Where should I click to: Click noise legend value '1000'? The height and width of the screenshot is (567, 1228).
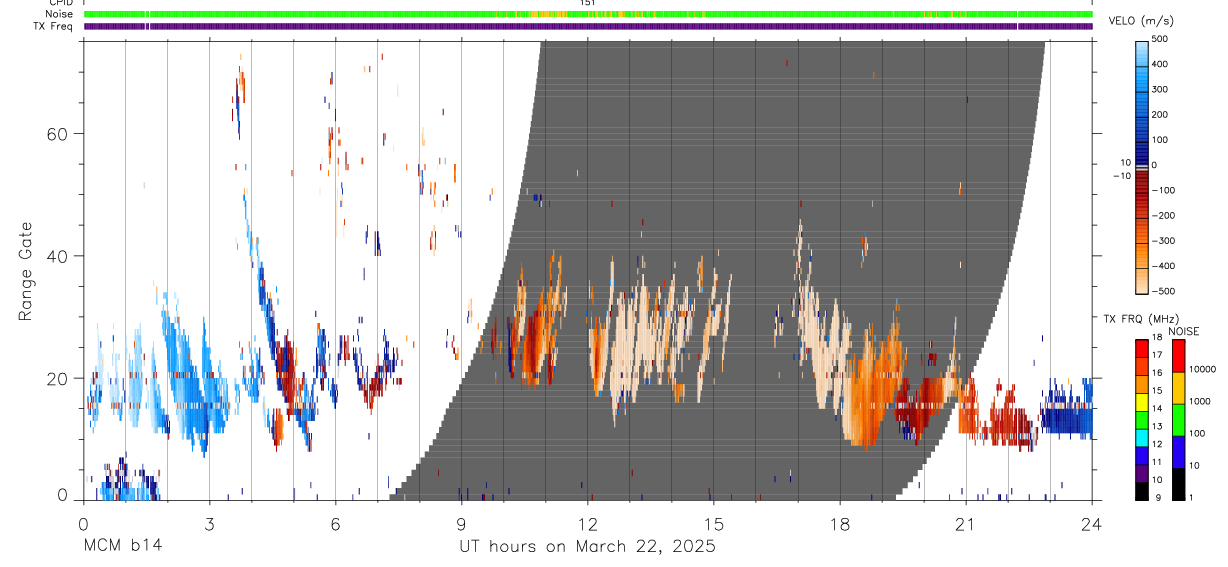(1200, 401)
